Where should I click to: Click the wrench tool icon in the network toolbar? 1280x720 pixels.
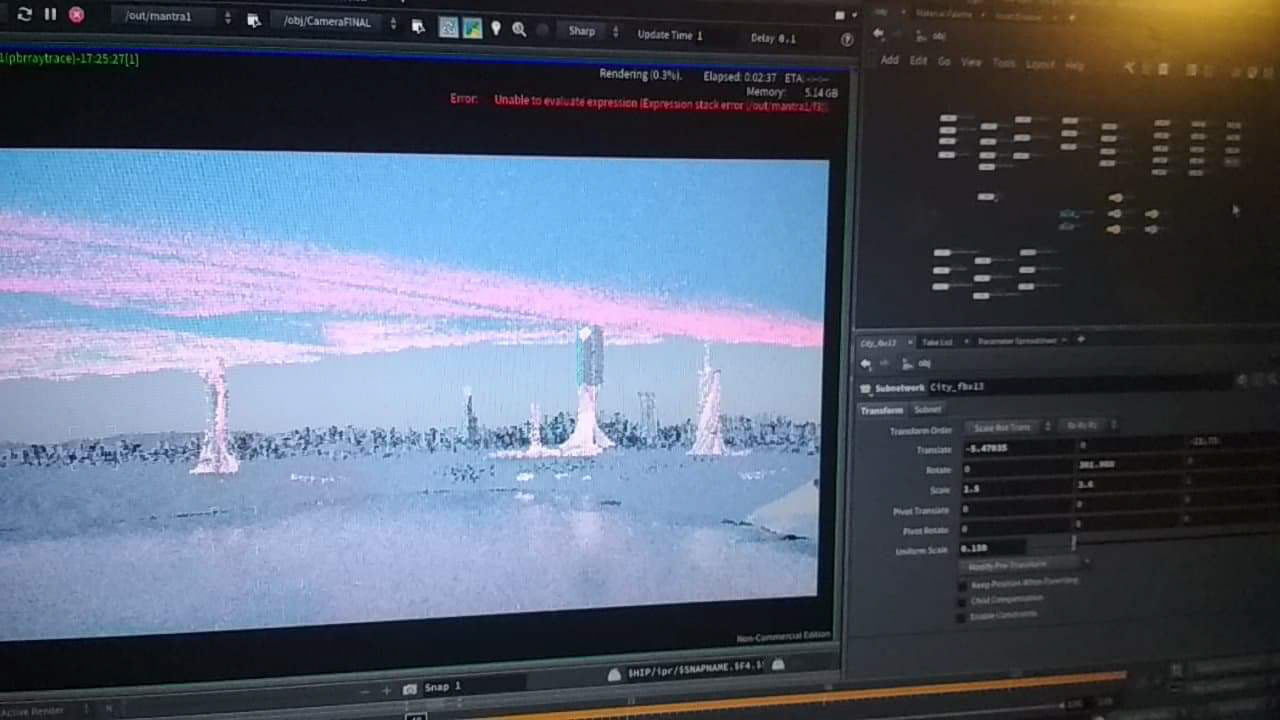pos(1129,68)
